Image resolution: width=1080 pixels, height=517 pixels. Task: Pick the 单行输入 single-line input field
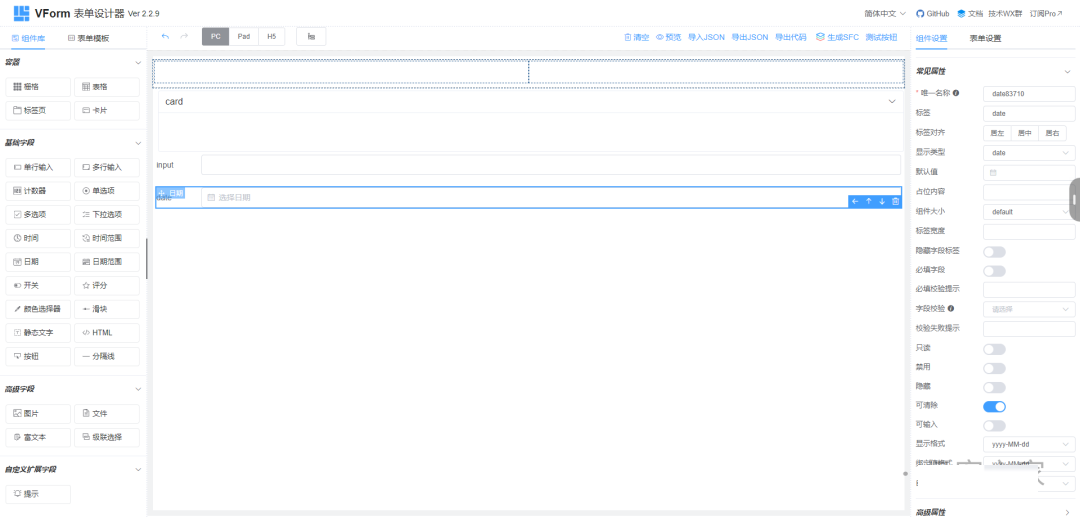tap(38, 167)
